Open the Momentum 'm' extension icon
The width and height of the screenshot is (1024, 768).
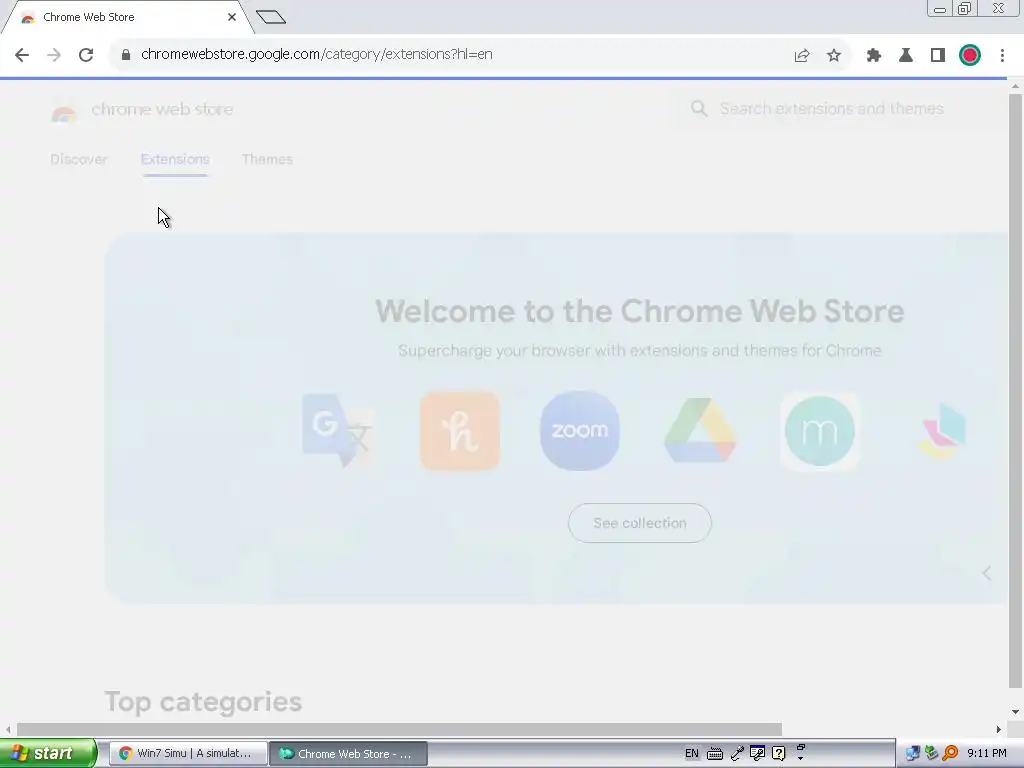click(820, 431)
